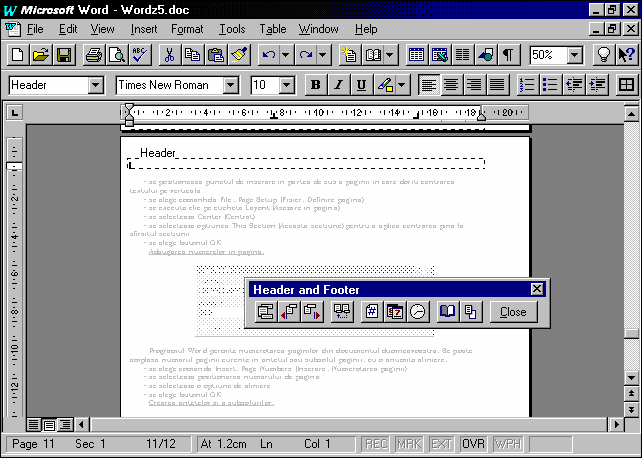642x458 pixels.
Task: Cut the selection with the scissors icon
Action: (x=170, y=55)
